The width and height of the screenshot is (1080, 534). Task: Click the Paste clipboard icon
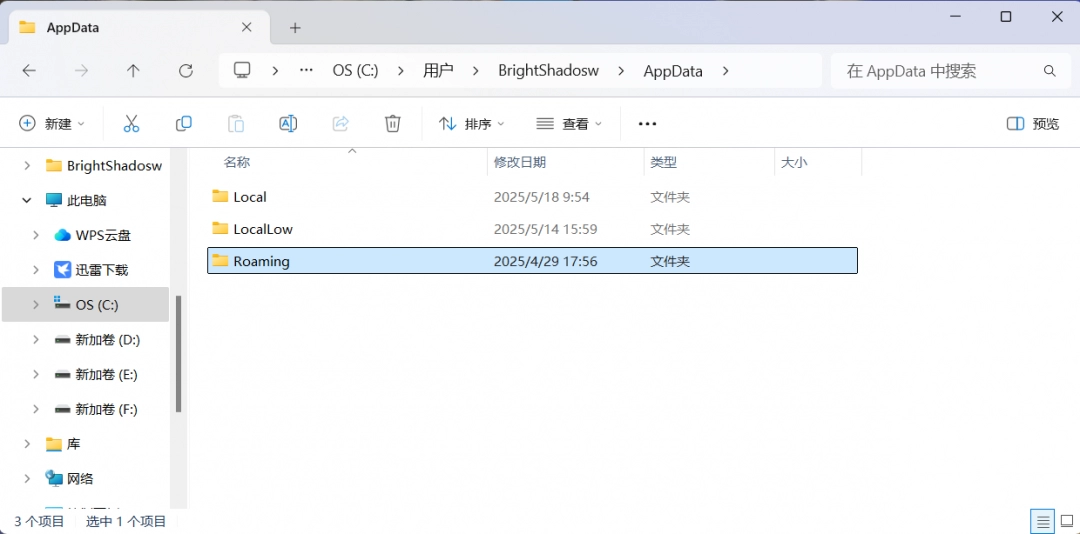(236, 123)
